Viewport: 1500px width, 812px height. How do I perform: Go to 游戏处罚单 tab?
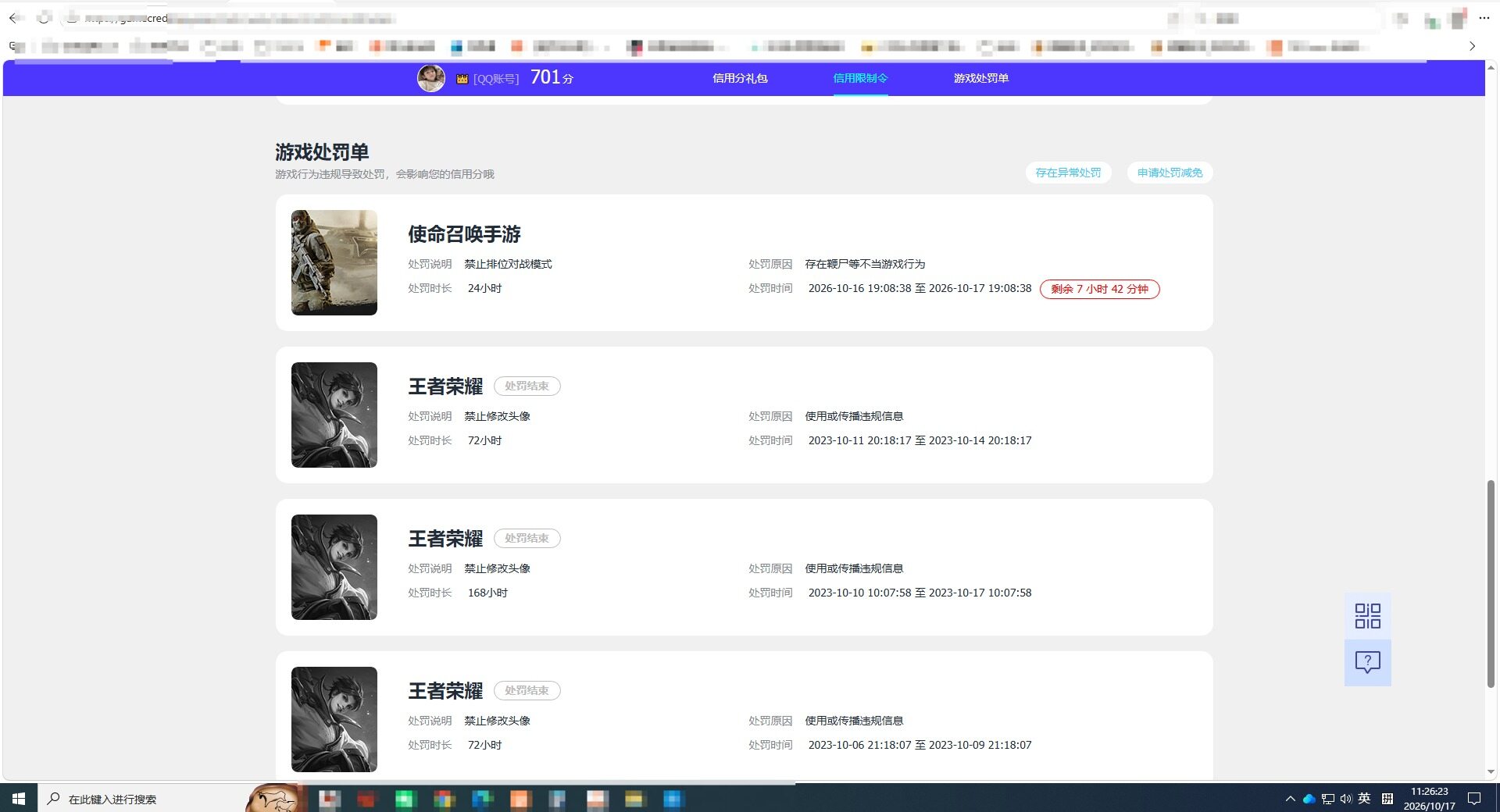click(980, 78)
